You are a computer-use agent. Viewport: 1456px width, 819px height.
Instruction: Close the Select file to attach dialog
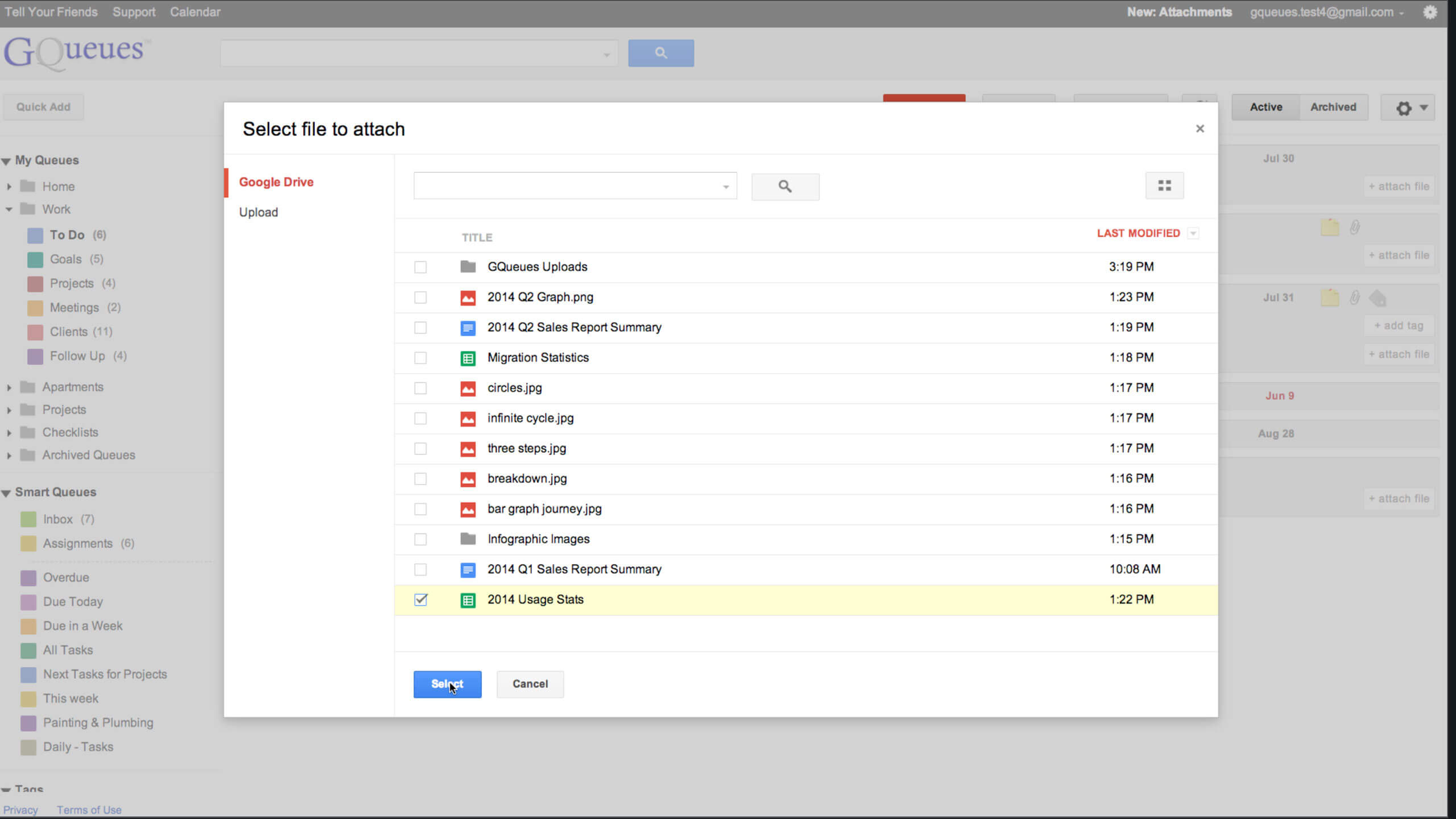1200,129
